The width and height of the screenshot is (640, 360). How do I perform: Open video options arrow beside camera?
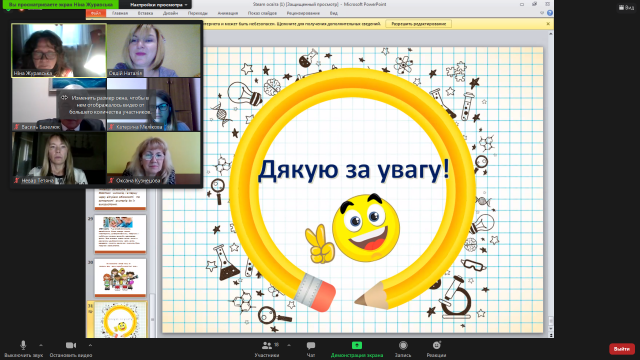90,345
